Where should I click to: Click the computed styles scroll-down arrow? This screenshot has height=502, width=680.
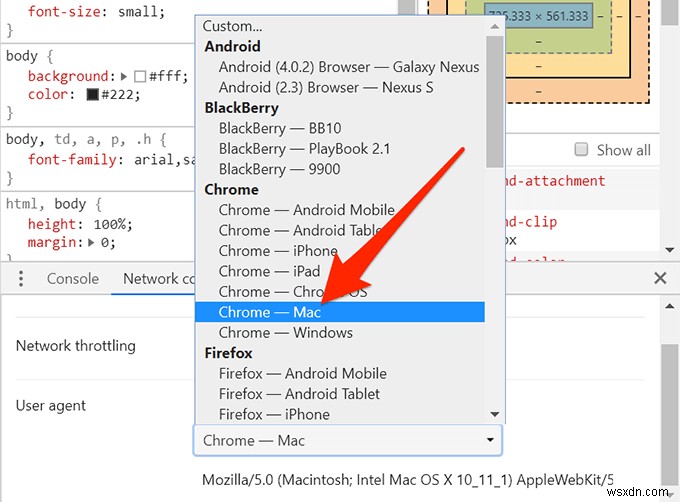click(x=669, y=250)
